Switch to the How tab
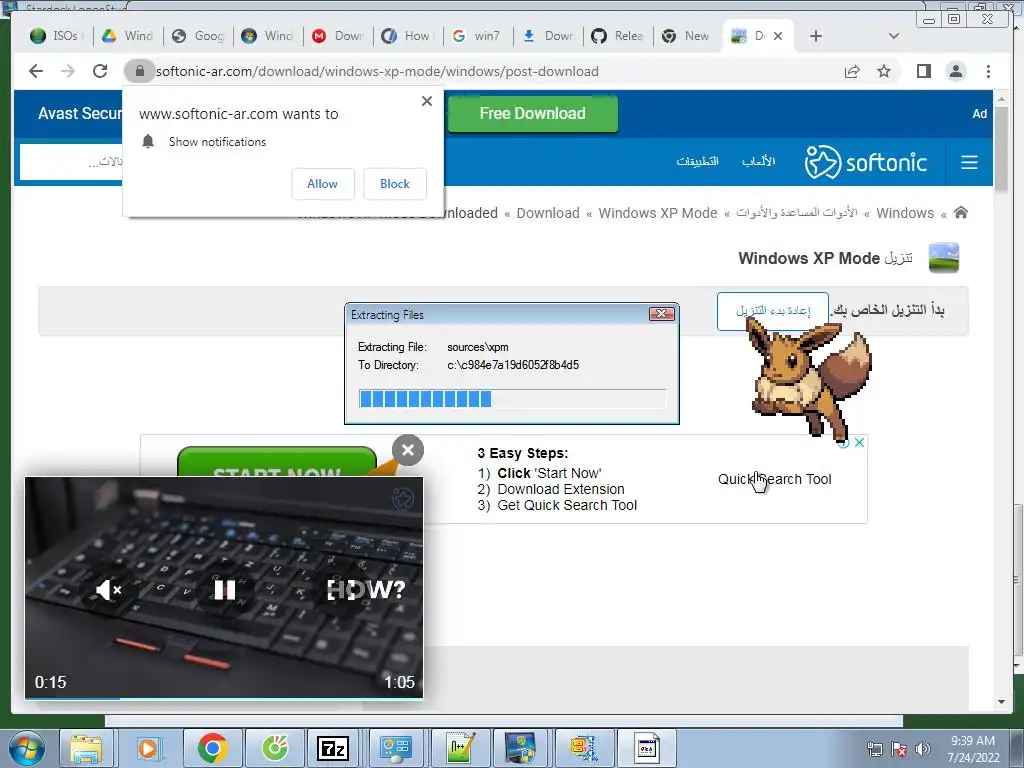The height and width of the screenshot is (768, 1024). click(408, 36)
